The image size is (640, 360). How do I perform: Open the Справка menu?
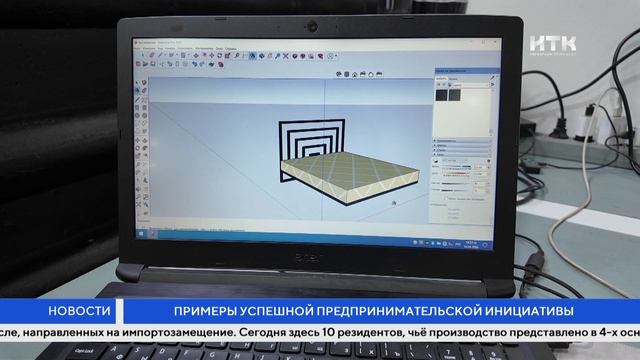231,49
